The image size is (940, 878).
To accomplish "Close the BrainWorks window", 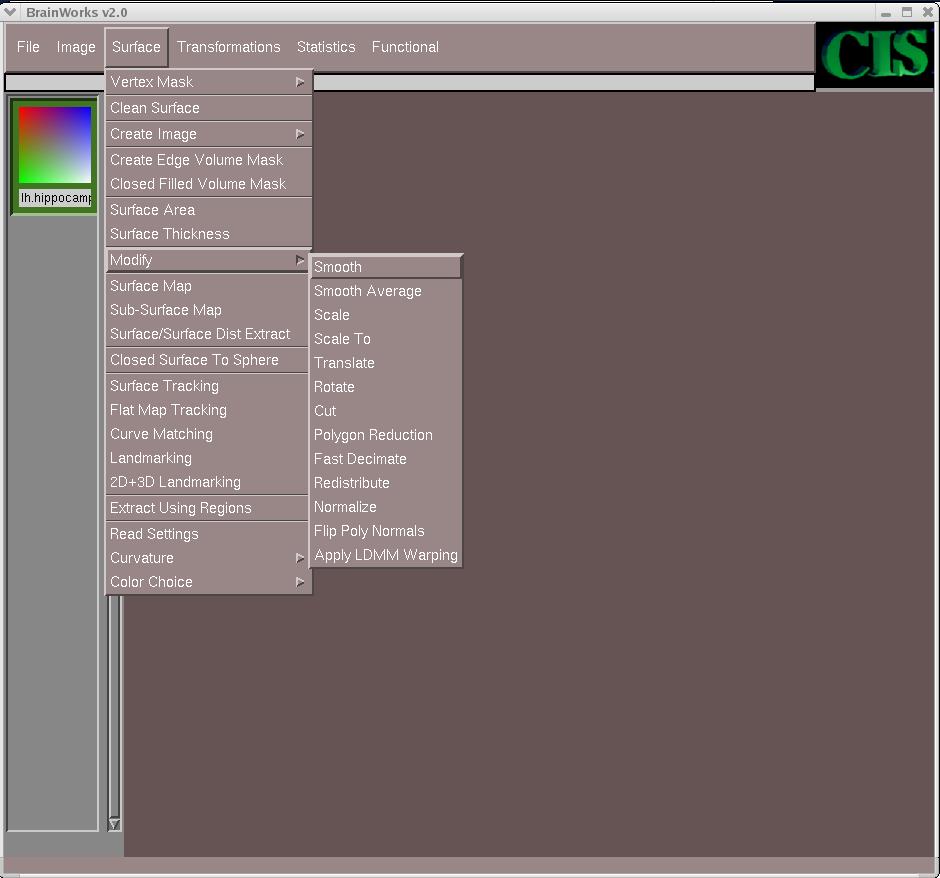I will pyautogui.click(x=927, y=12).
